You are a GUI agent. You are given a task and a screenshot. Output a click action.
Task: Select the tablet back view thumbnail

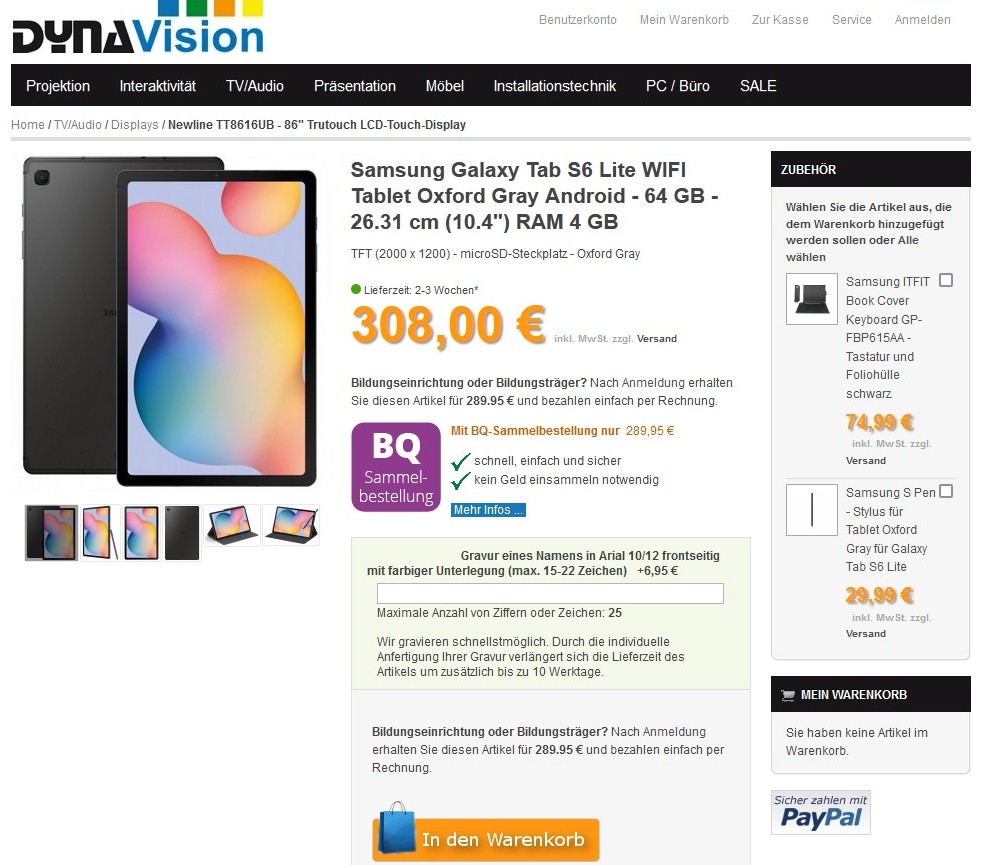pos(182,533)
